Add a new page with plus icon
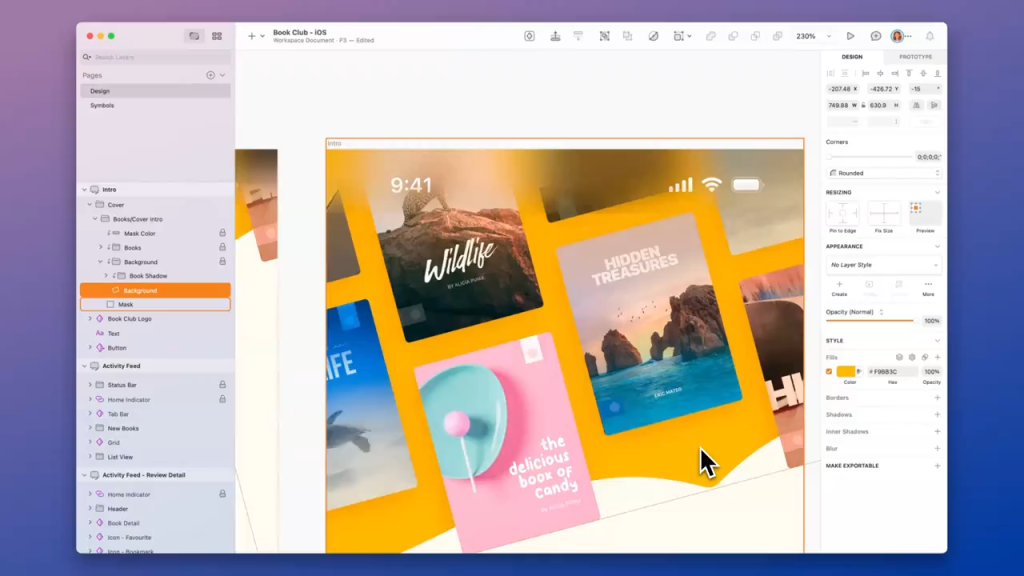Viewport: 1024px width, 576px height. tap(210, 75)
